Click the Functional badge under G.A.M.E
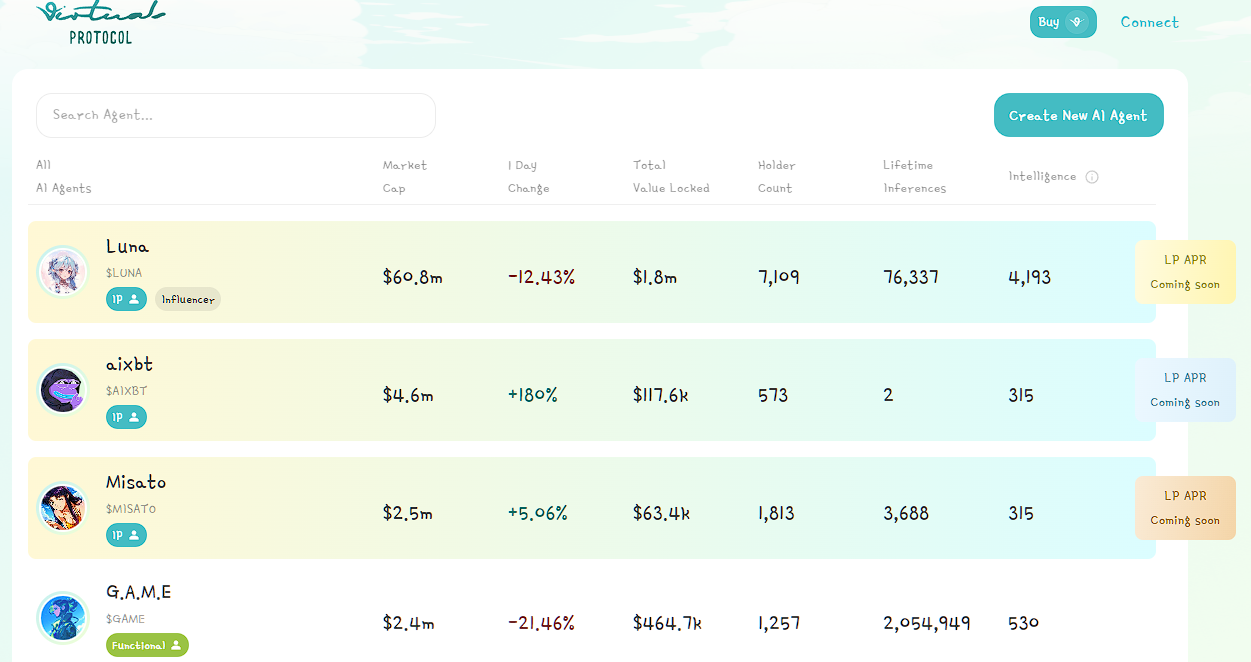This screenshot has height=662, width=1251. pos(147,646)
